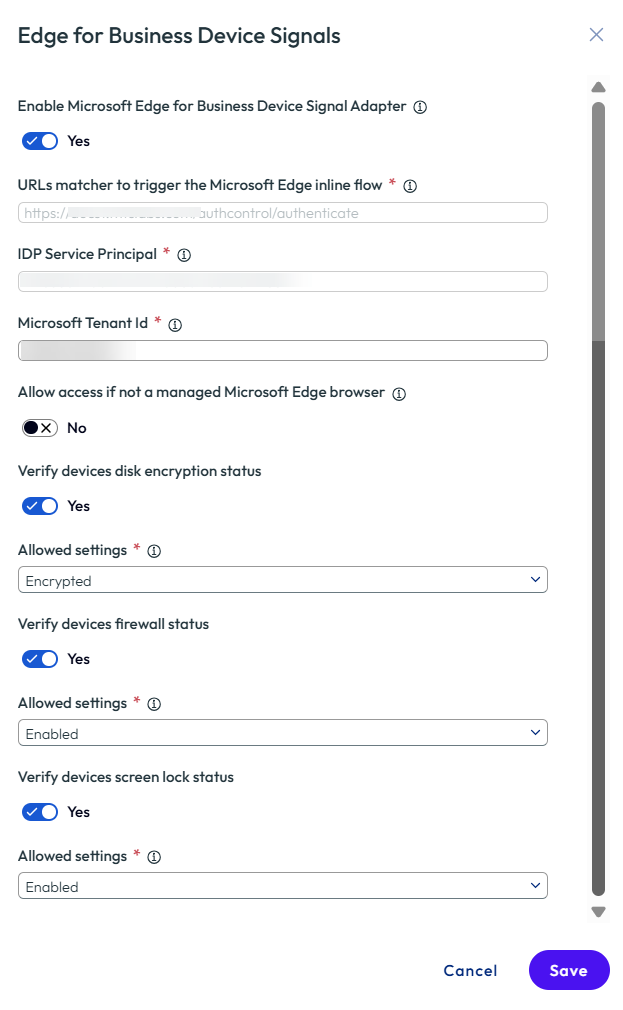Click the Save button
Viewport: 623px width, 1010px height.
pyautogui.click(x=569, y=970)
